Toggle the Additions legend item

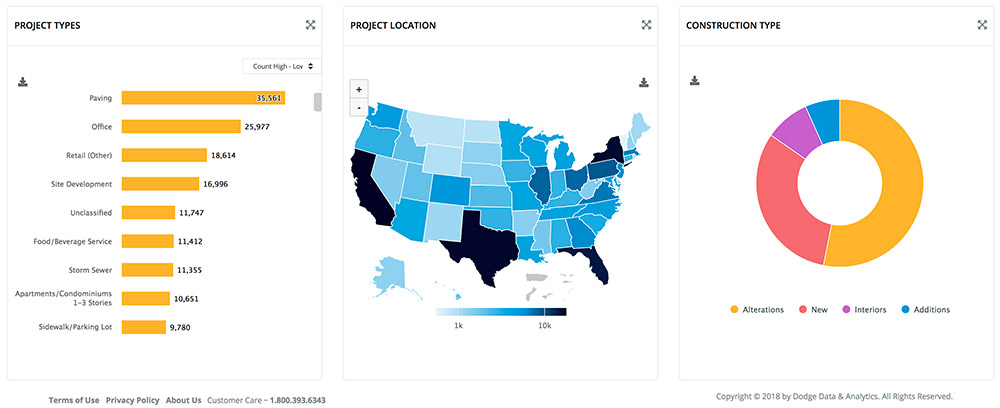[x=925, y=310]
